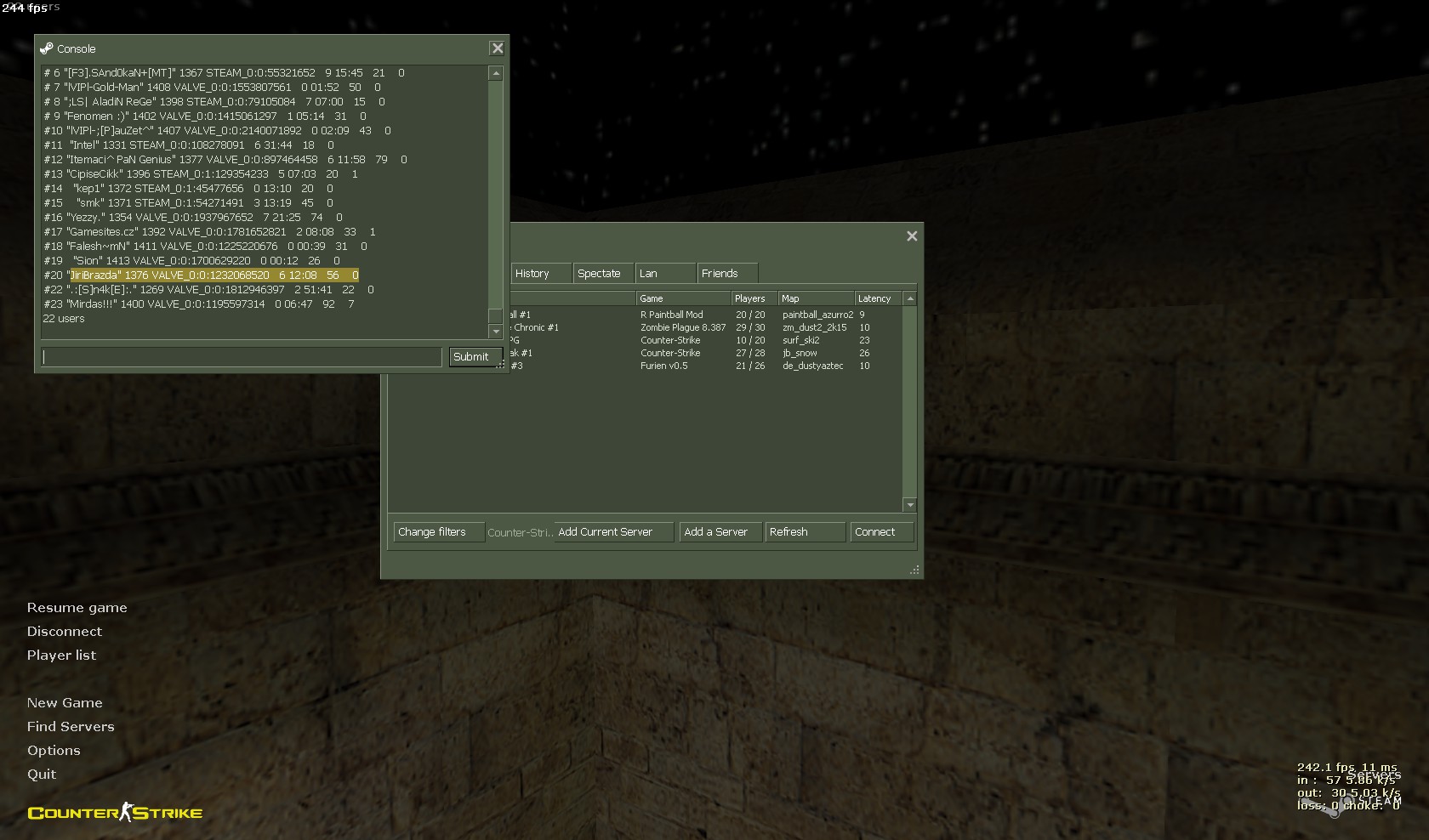Image resolution: width=1429 pixels, height=840 pixels.
Task: Click the Connect button
Action: (880, 532)
